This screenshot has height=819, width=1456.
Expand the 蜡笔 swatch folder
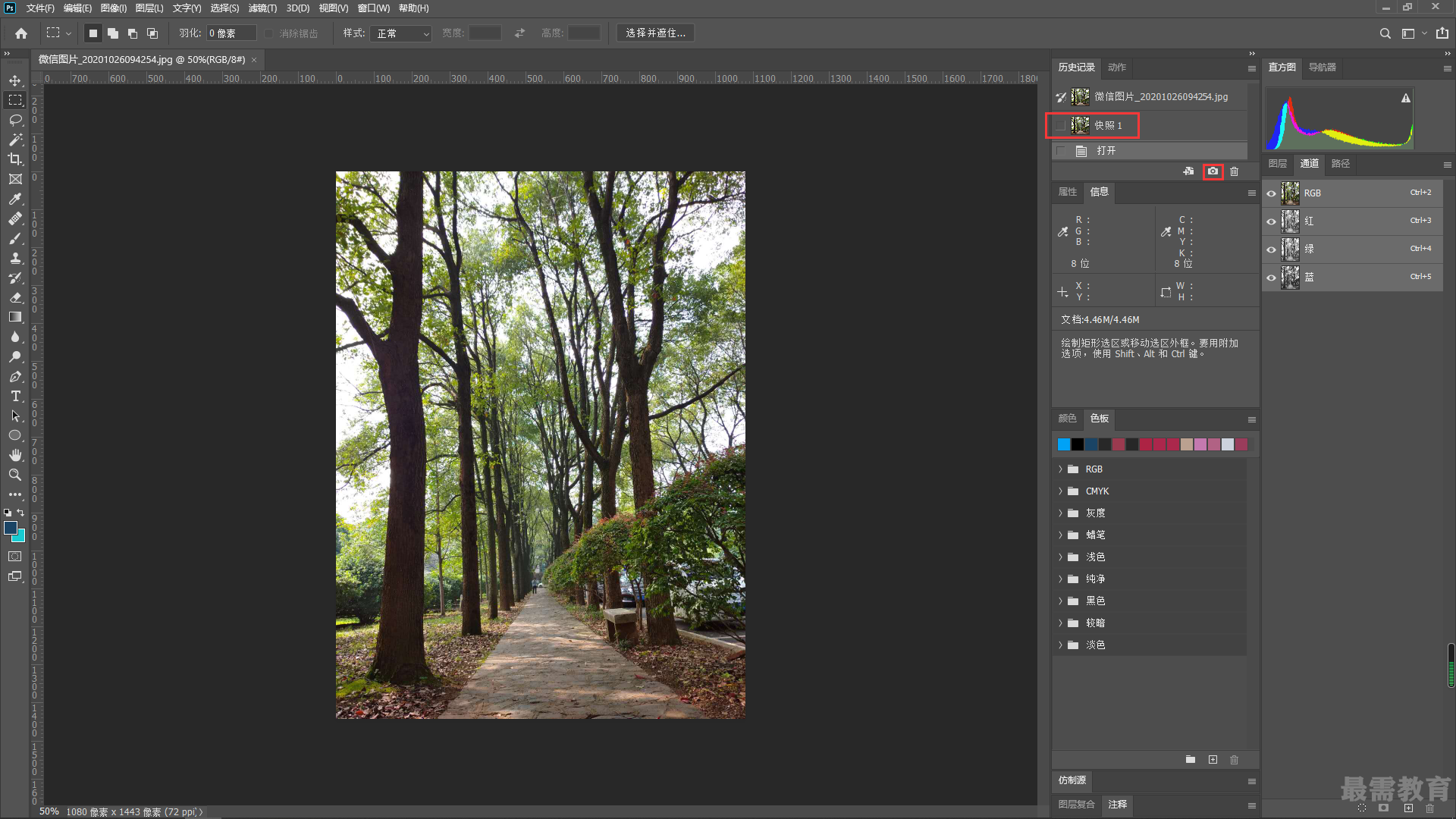1060,535
